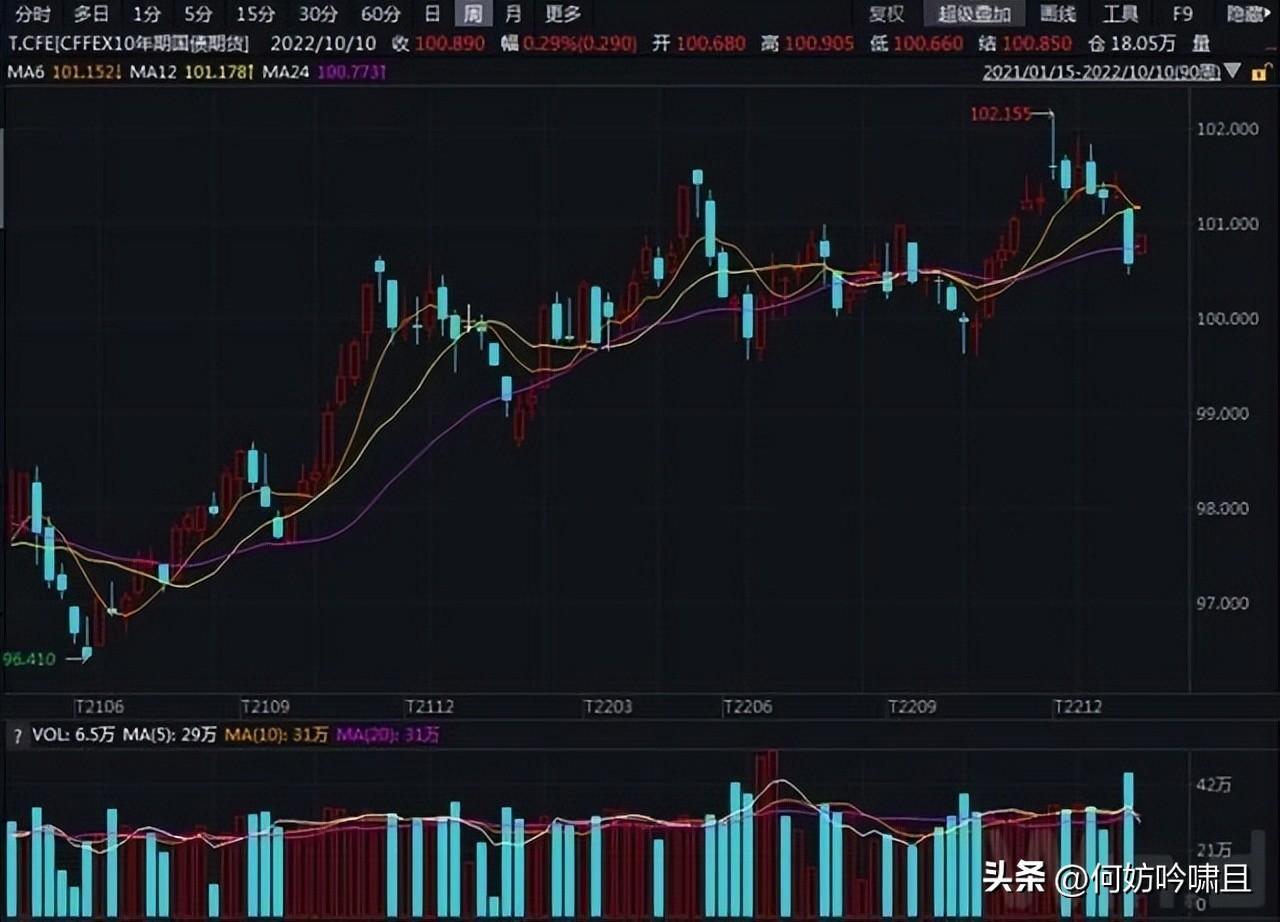This screenshot has width=1280, height=922.
Task: Click the T2206 axis label
Action: coord(748,706)
